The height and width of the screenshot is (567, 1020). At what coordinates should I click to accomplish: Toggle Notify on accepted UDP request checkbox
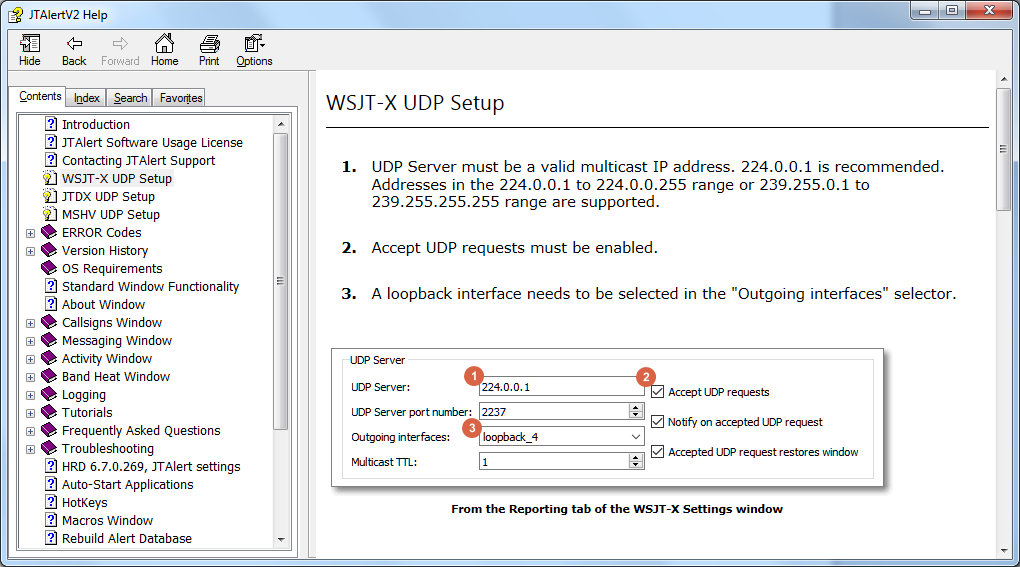(x=658, y=422)
